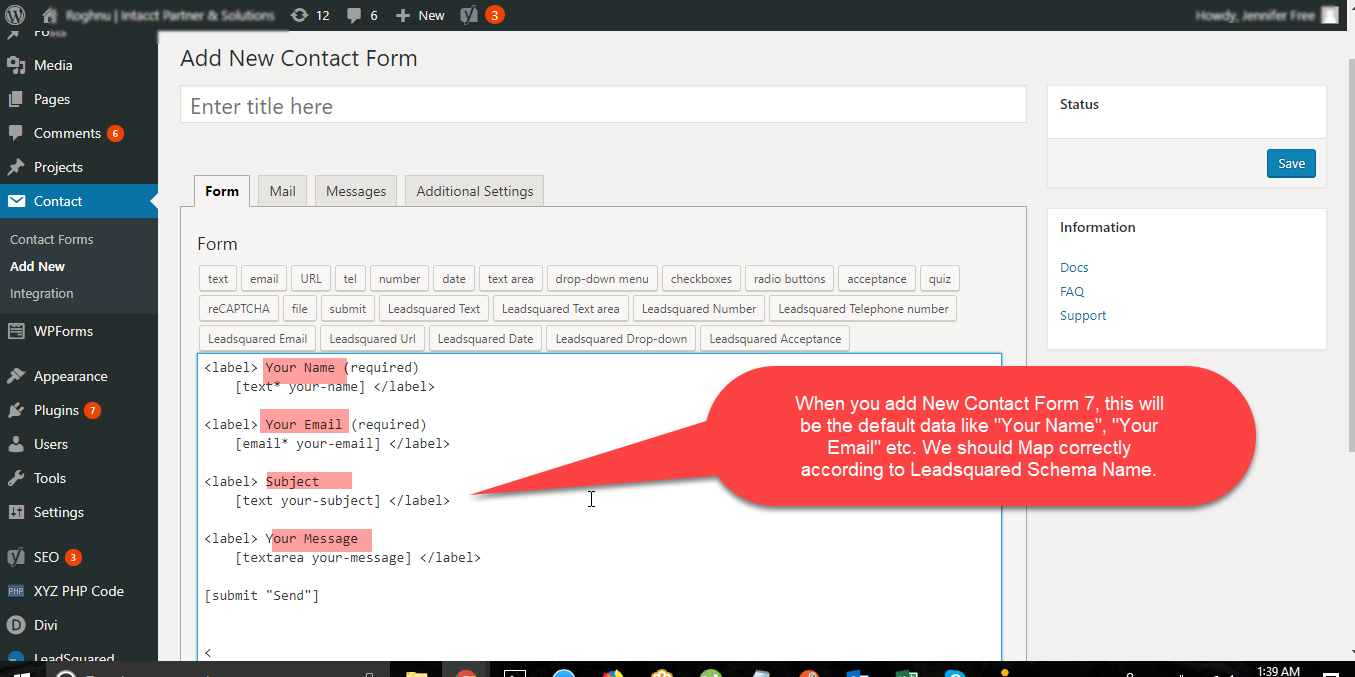1355x677 pixels.
Task: Insert Leadsquared Drop-down tag
Action: point(621,339)
